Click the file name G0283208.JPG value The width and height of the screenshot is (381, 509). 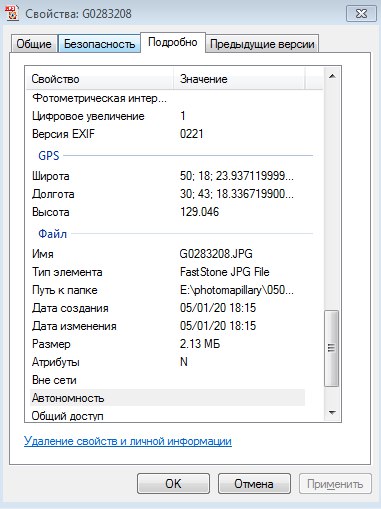click(216, 254)
